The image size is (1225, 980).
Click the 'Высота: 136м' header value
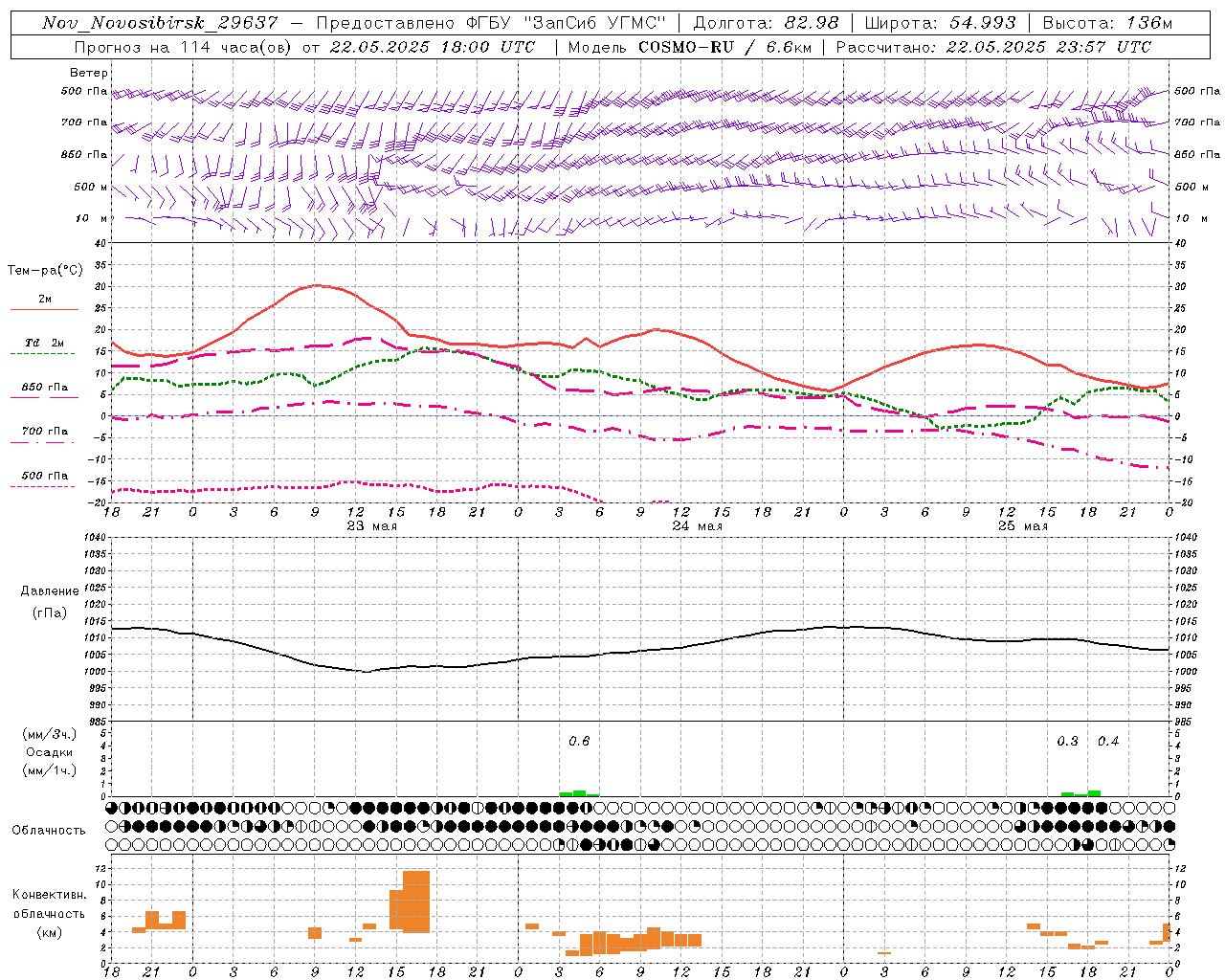1107,23
